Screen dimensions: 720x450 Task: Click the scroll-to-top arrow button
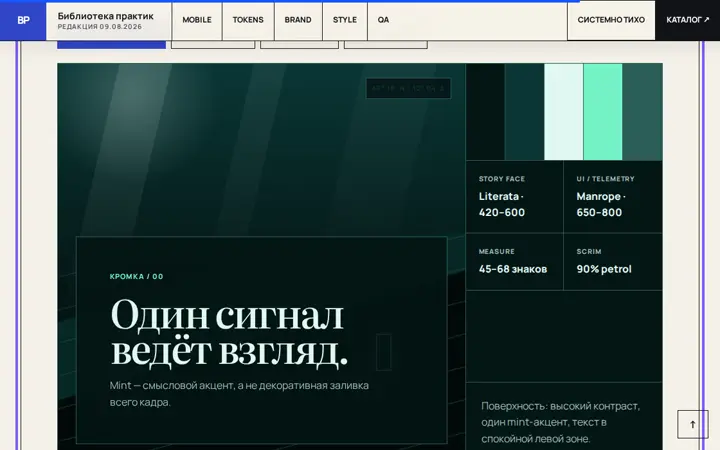692,424
